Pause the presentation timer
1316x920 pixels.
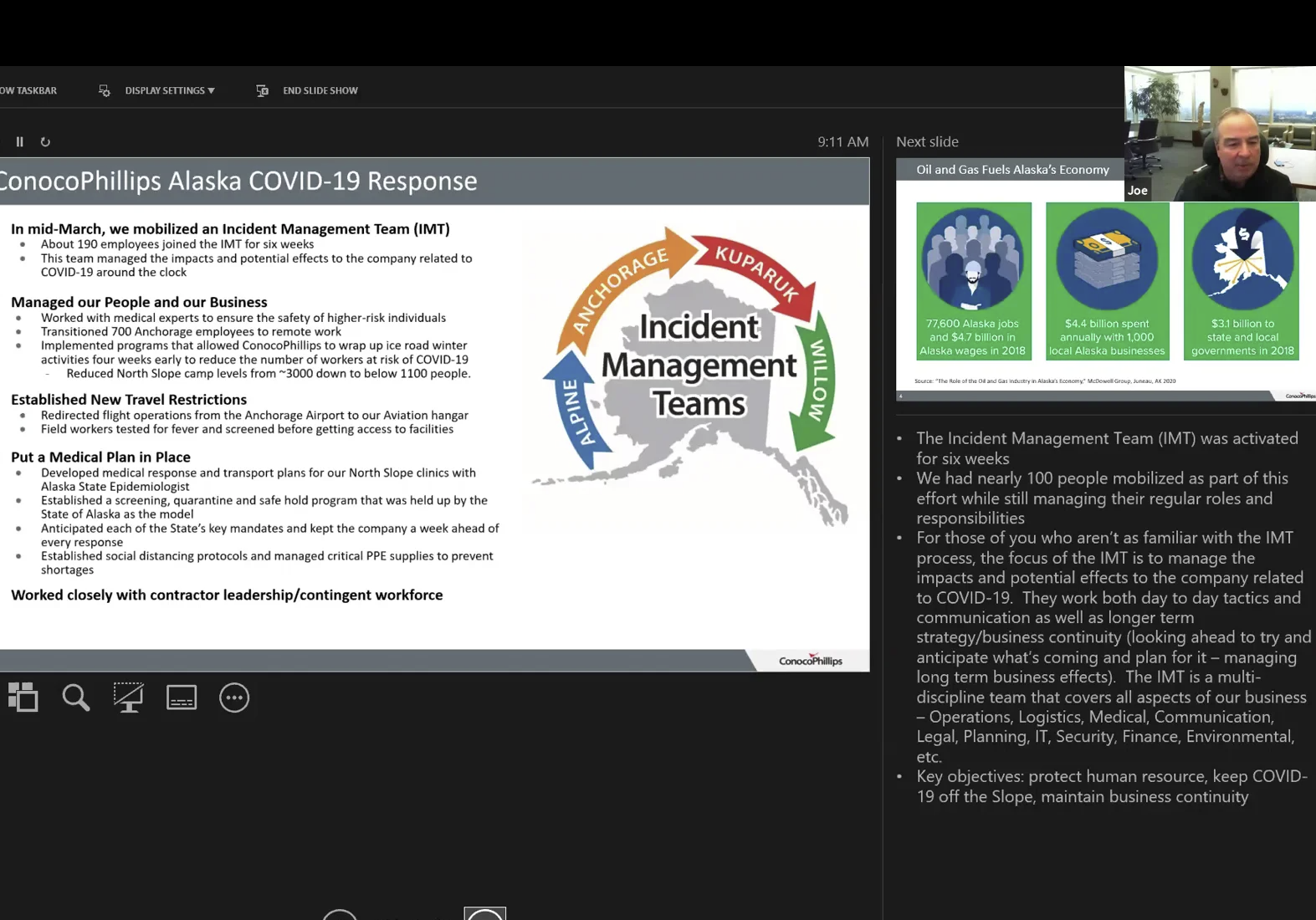pyautogui.click(x=20, y=142)
